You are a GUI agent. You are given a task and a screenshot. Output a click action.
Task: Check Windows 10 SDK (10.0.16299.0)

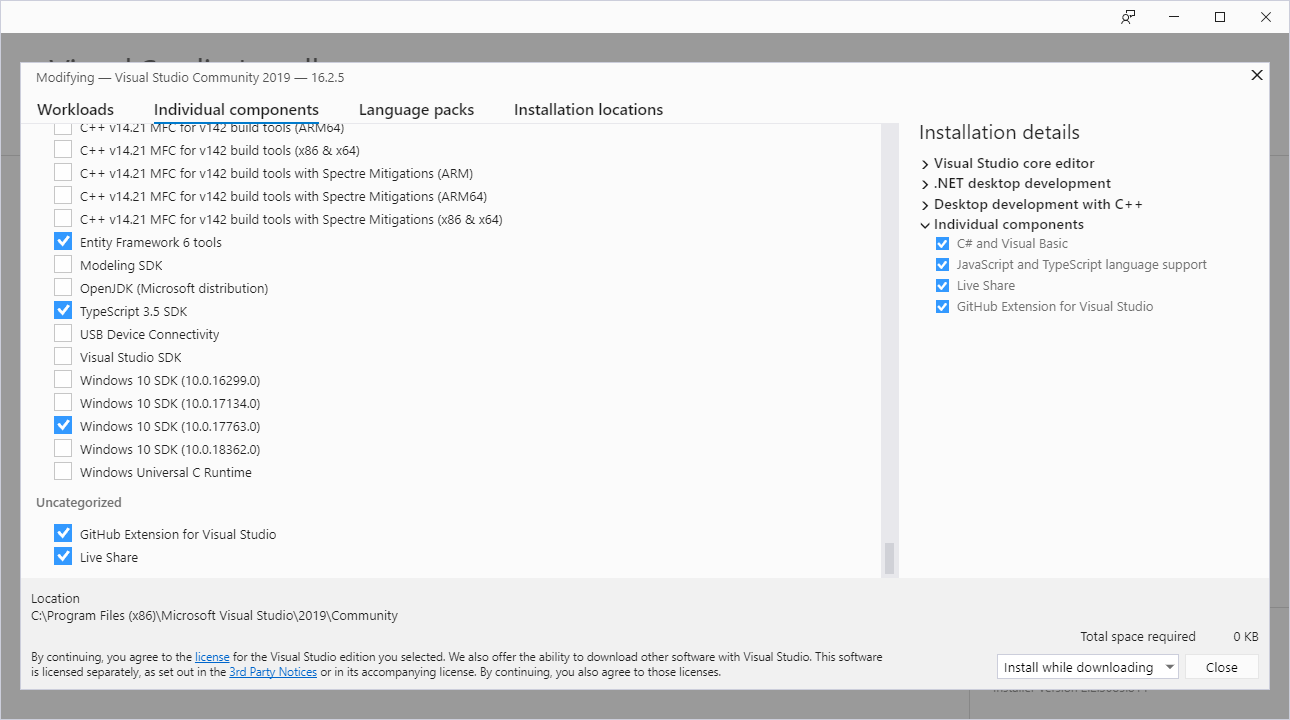click(x=63, y=380)
